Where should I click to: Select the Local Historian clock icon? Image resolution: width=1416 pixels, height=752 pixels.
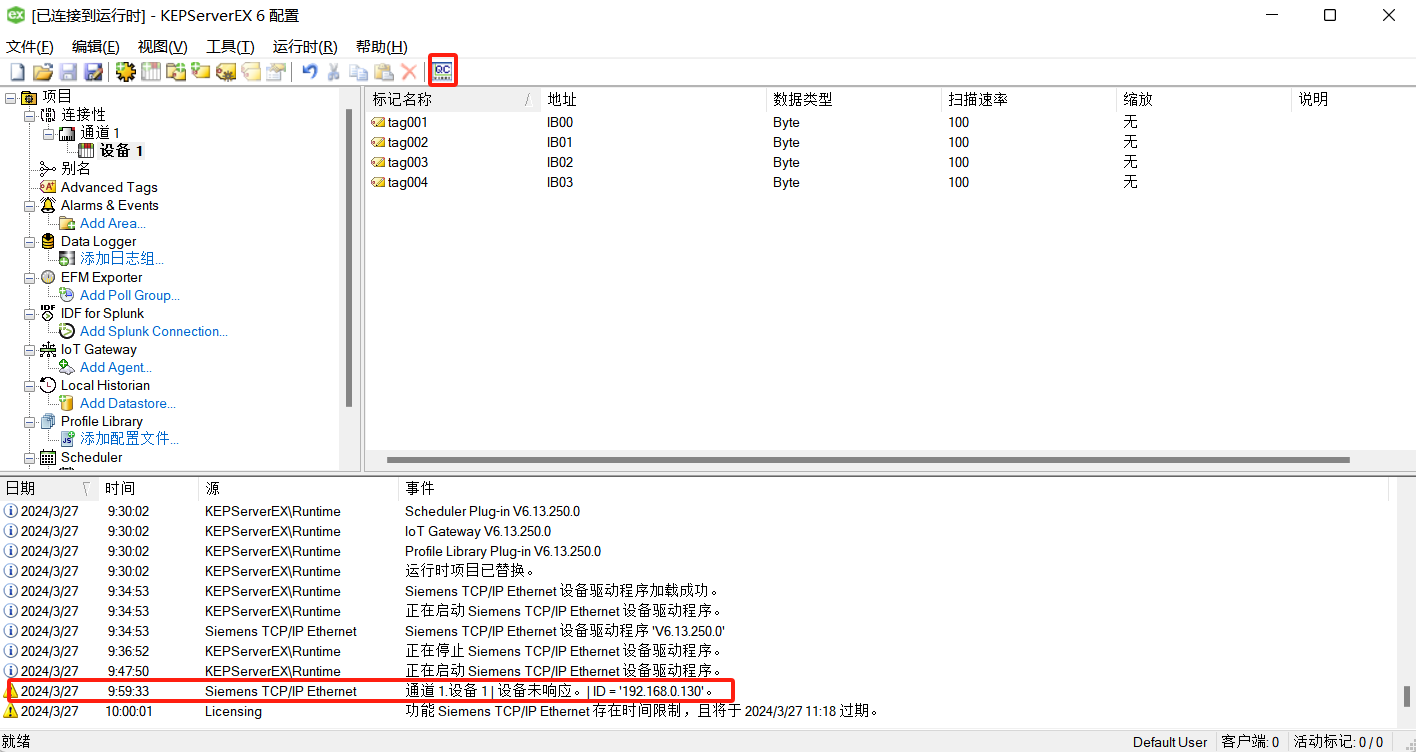click(x=48, y=385)
